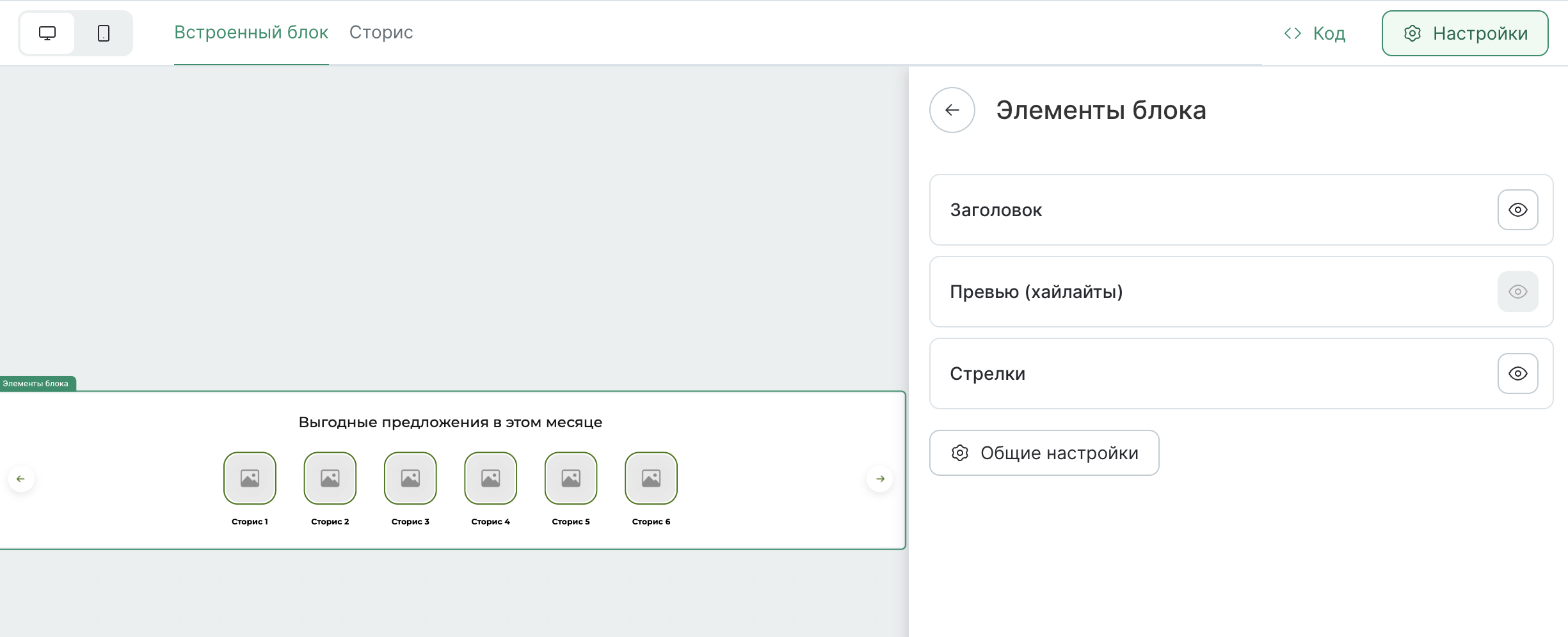This screenshot has width=1568, height=637.
Task: Select the Встроенный блок tab
Action: point(252,32)
